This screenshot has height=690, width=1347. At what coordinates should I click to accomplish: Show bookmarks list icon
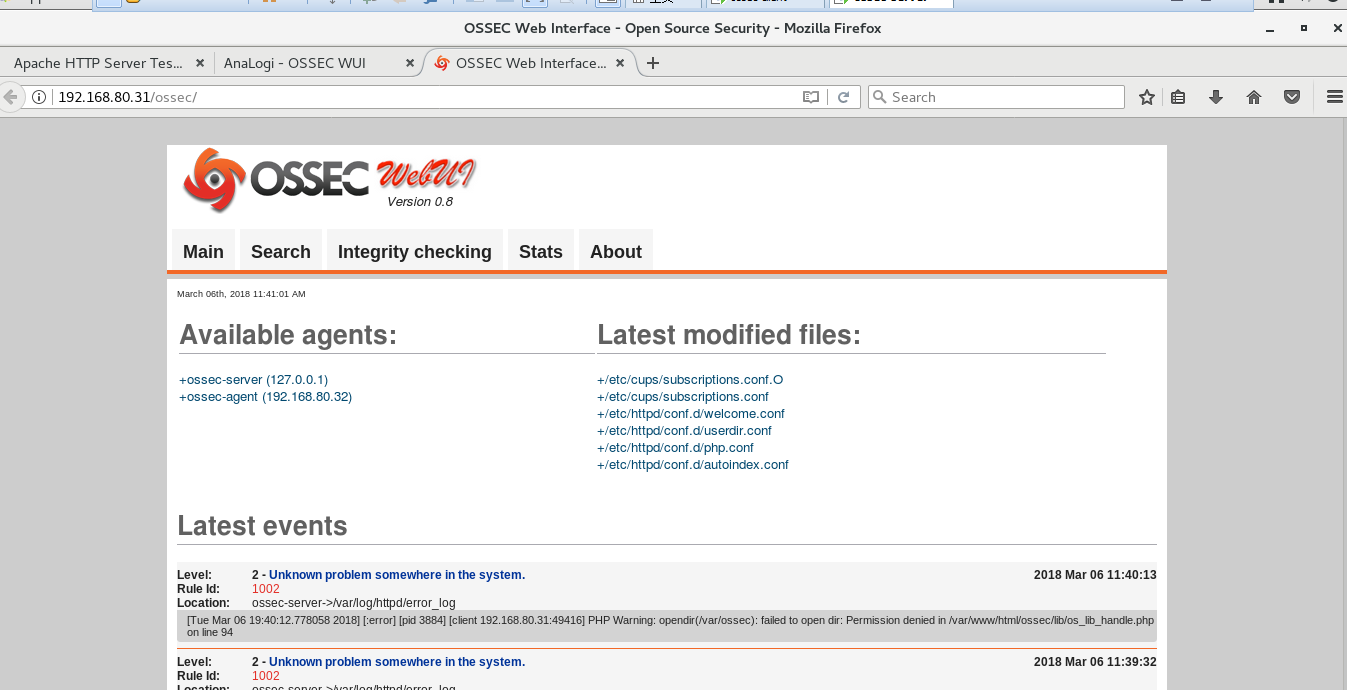1178,97
